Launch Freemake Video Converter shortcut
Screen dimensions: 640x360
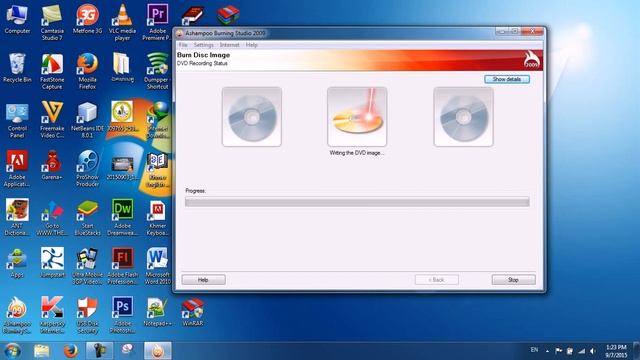(x=52, y=120)
